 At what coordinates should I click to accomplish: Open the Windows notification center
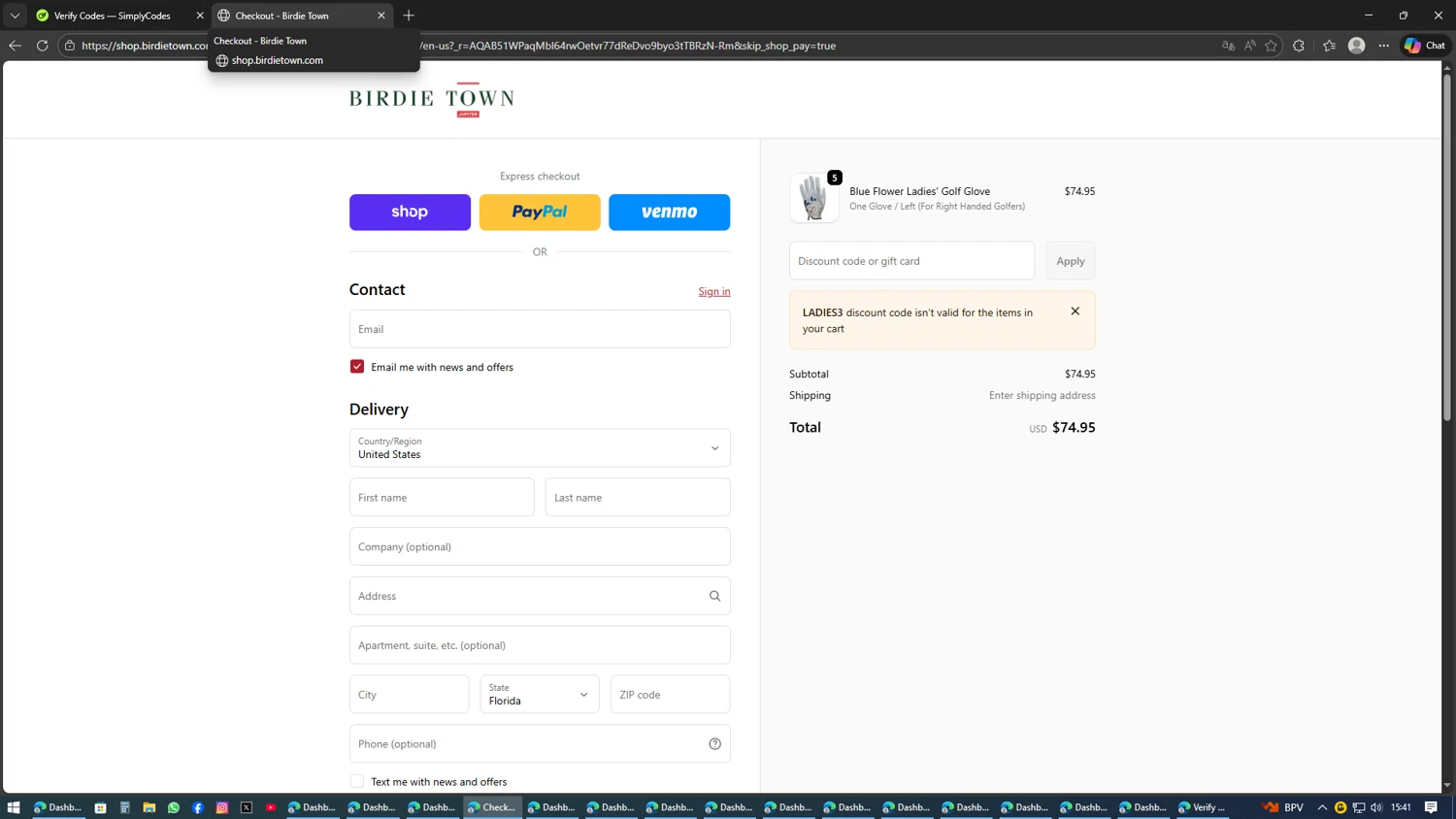(x=1431, y=807)
